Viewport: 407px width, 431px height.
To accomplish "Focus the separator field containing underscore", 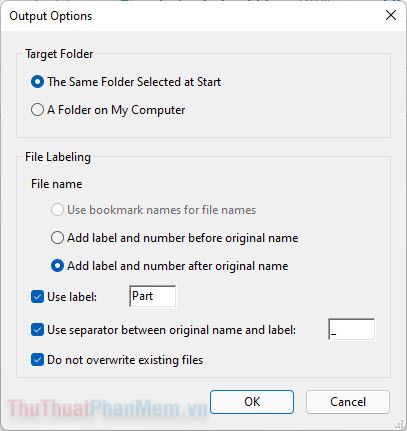I will 351,329.
